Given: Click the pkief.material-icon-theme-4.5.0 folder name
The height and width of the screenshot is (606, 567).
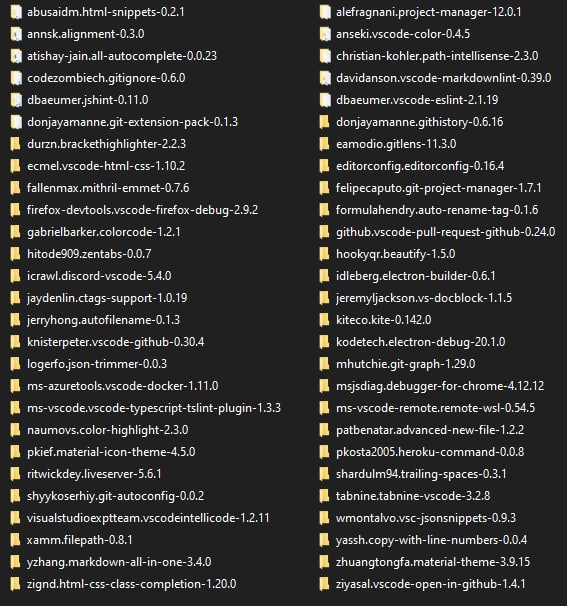Looking at the screenshot, I should tap(111, 452).
